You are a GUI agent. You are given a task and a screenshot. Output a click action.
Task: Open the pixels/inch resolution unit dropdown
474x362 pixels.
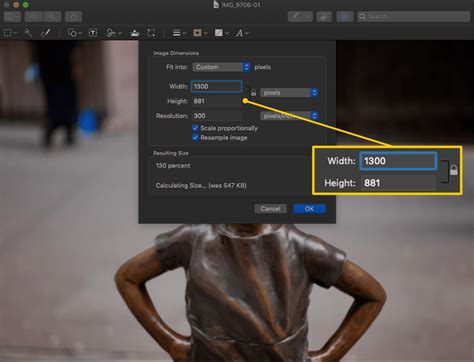coord(289,116)
